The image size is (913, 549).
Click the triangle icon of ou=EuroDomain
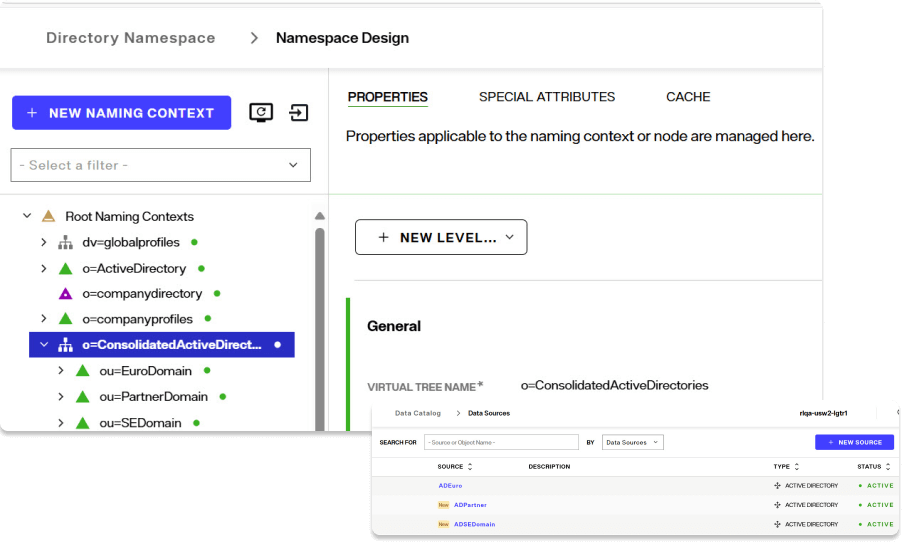(x=83, y=370)
